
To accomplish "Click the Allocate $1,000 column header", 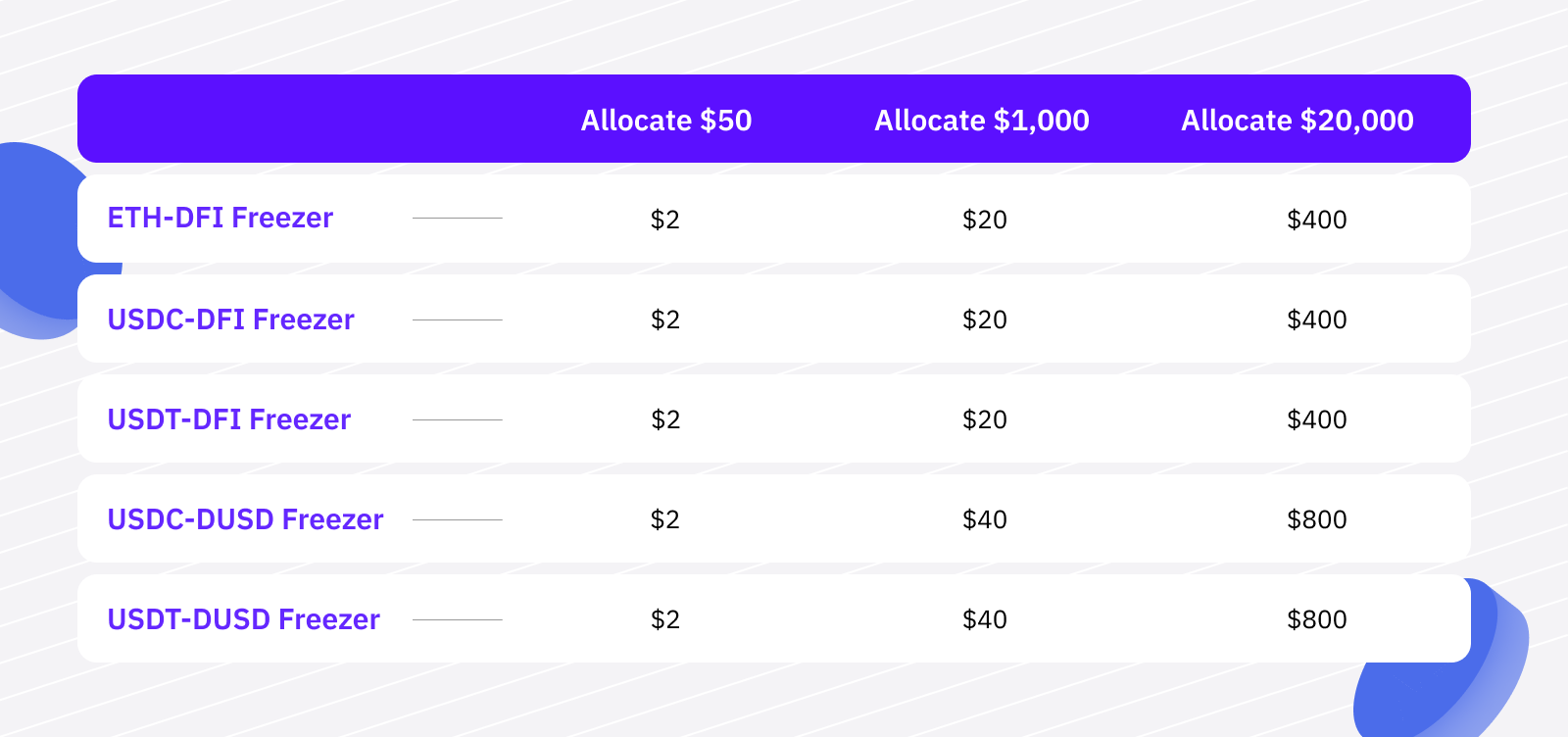I will click(982, 121).
